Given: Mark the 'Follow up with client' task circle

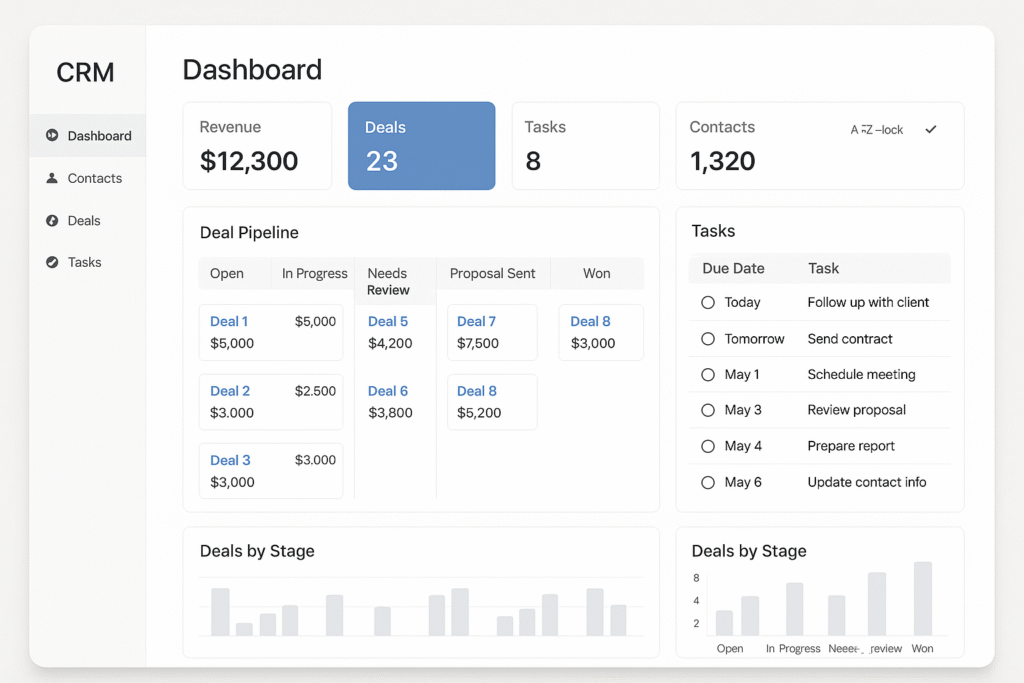Looking at the screenshot, I should [708, 302].
